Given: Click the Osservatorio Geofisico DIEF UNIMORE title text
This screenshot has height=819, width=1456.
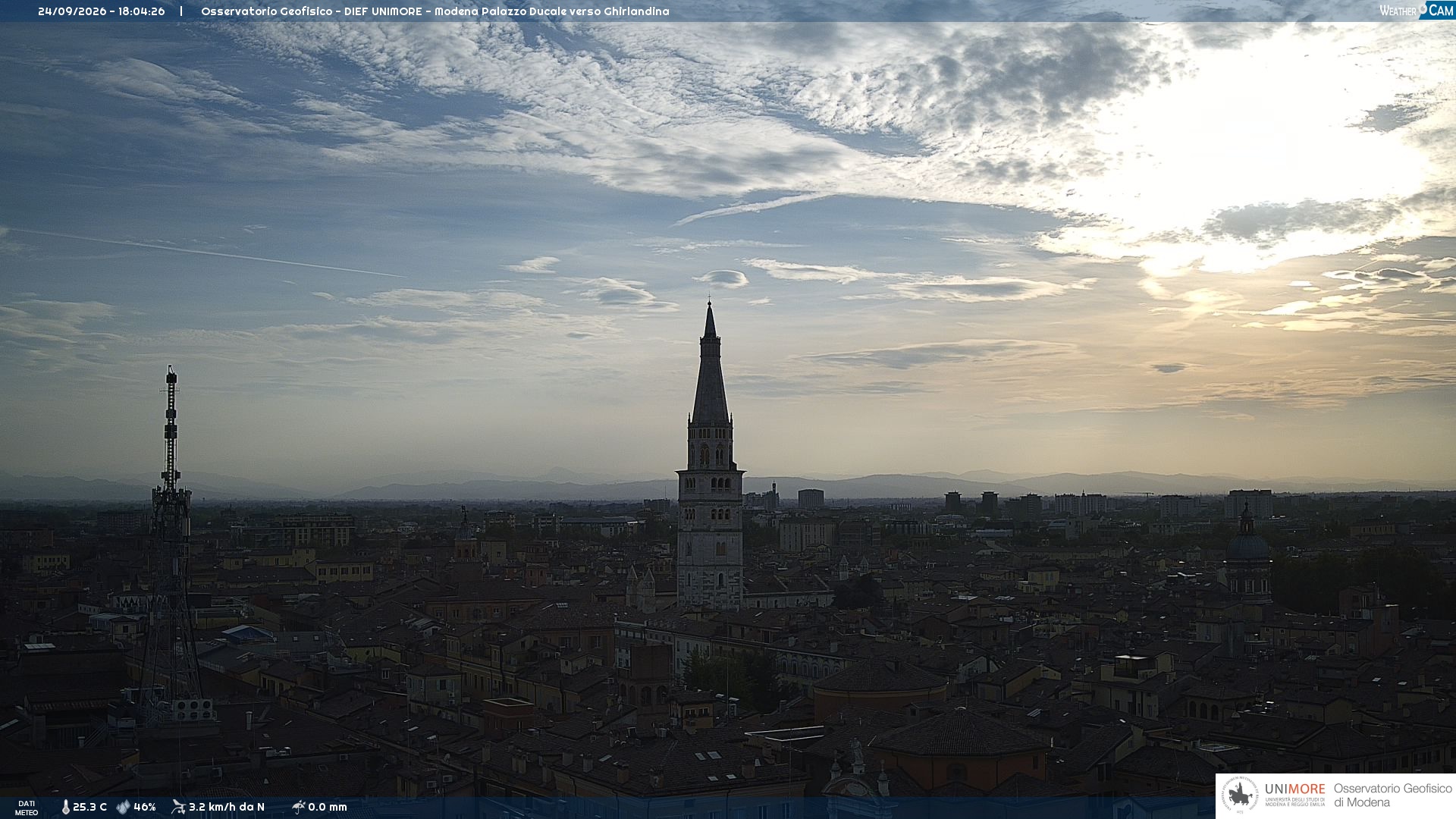Looking at the screenshot, I should [311, 11].
